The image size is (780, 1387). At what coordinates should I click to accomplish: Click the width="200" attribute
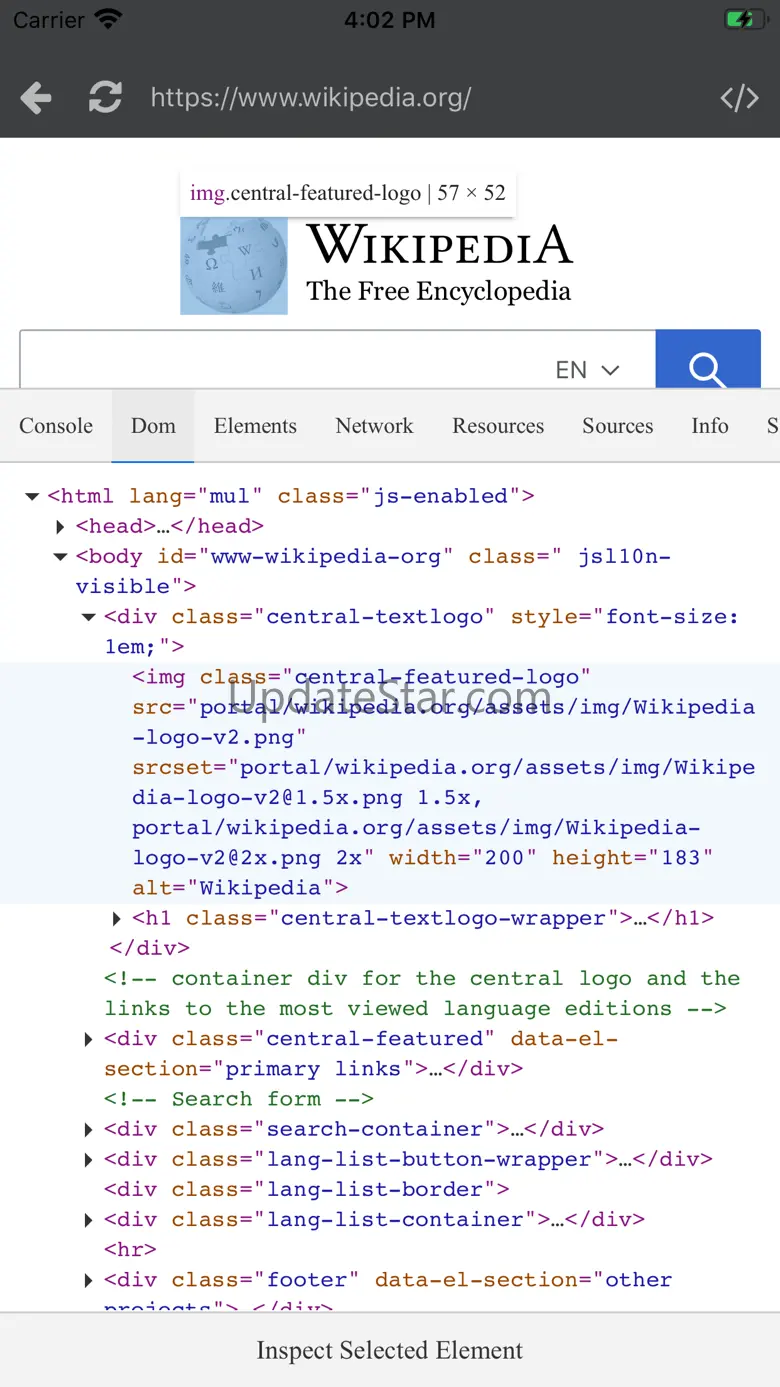click(463, 858)
